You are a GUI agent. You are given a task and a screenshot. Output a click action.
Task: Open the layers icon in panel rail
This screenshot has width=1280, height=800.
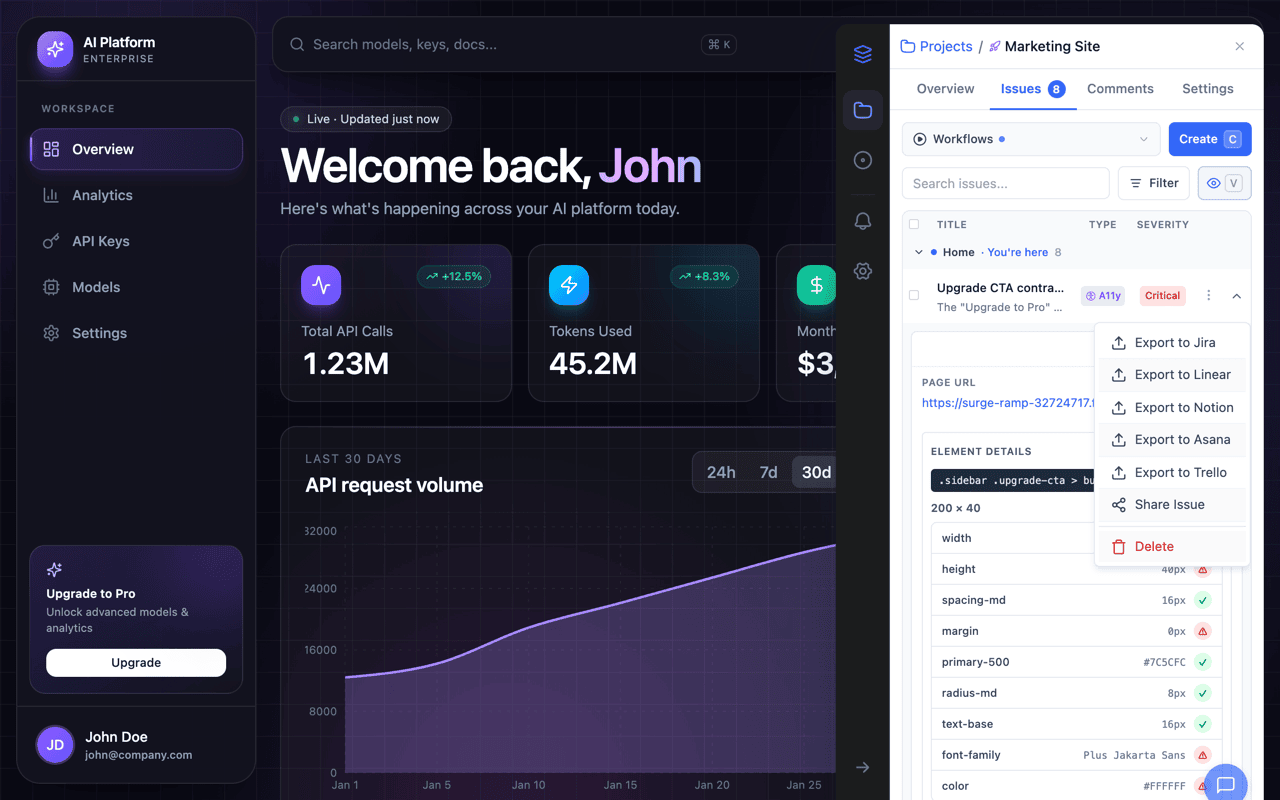pyautogui.click(x=863, y=54)
